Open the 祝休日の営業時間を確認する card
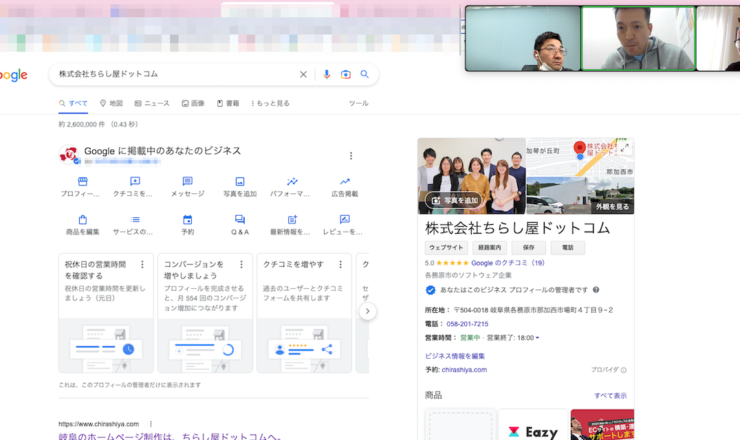This screenshot has width=740, height=440. click(x=106, y=313)
